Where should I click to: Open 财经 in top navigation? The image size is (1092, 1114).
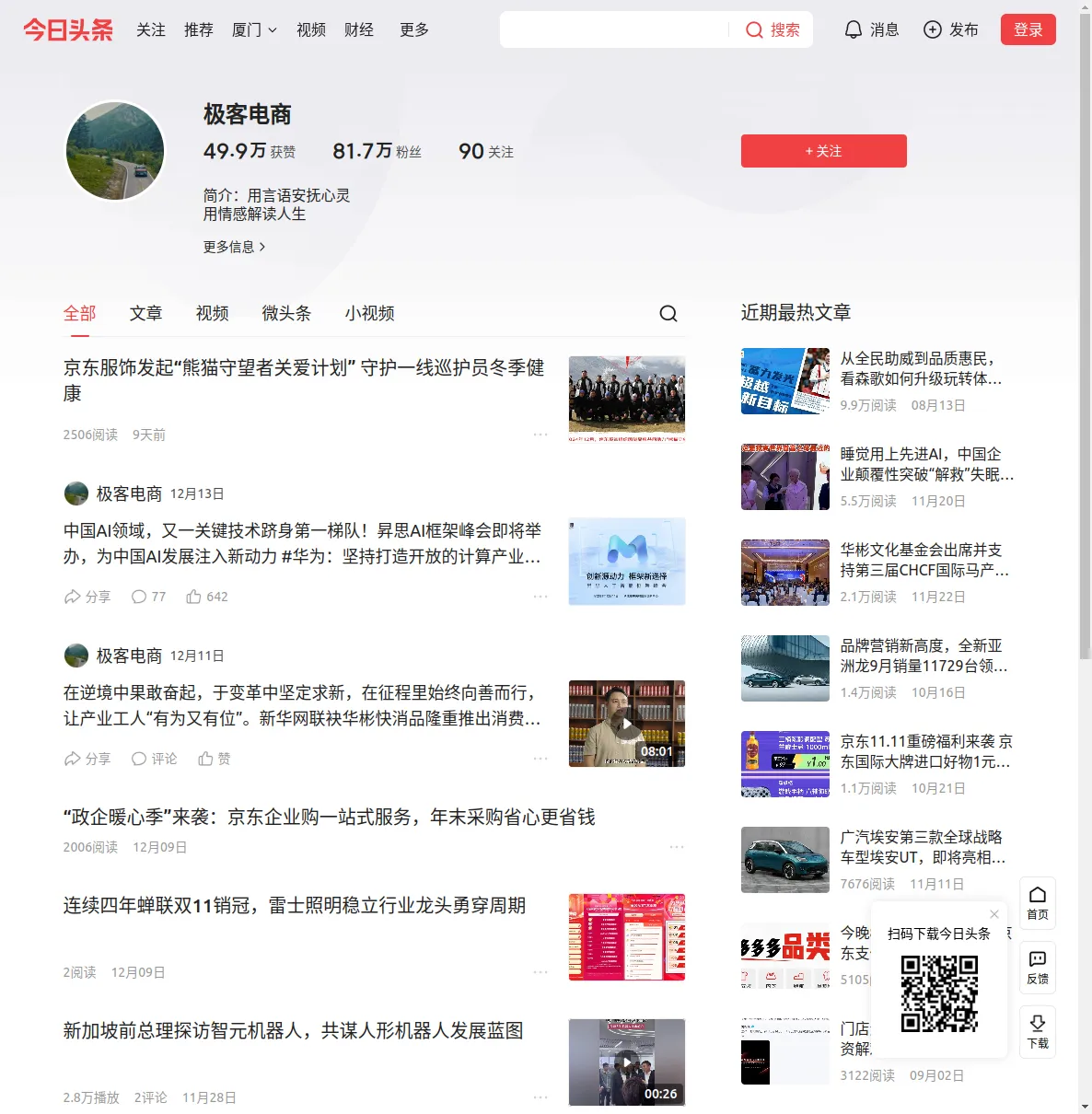[359, 29]
